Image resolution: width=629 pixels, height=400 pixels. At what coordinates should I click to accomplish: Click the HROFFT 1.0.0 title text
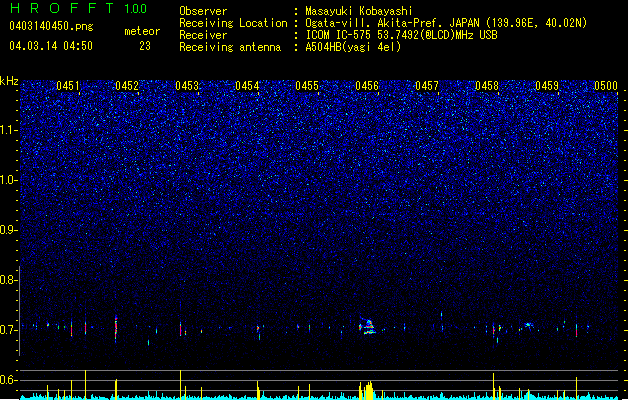click(79, 8)
